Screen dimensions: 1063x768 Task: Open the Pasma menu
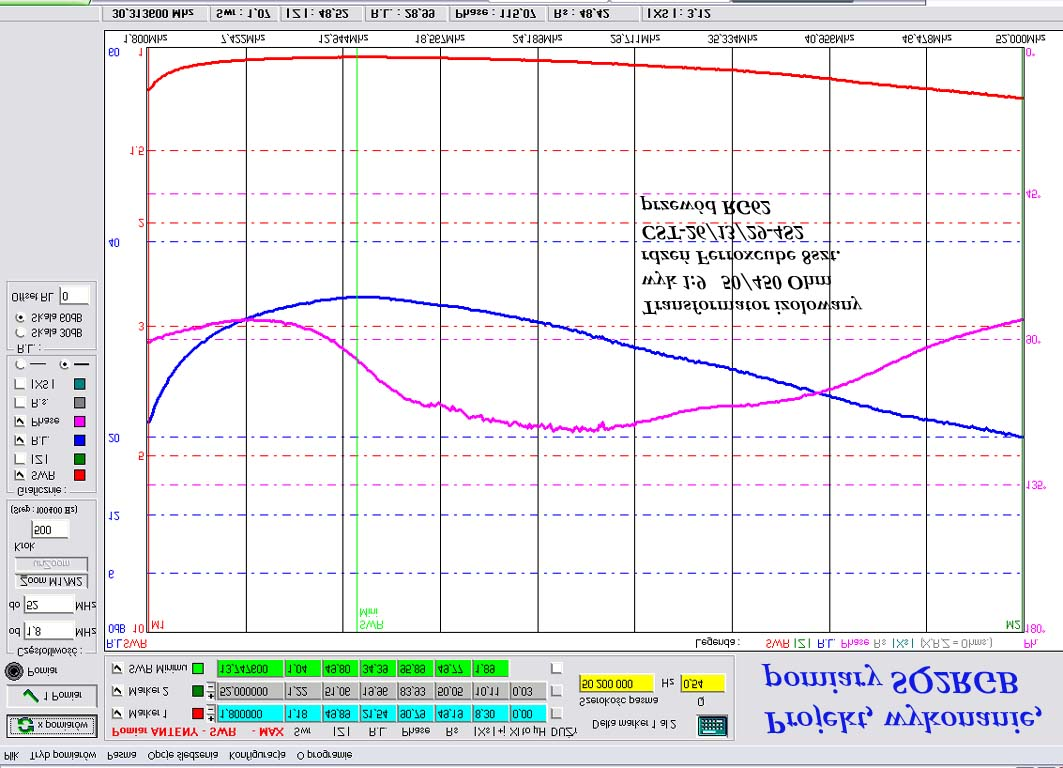pyautogui.click(x=122, y=754)
